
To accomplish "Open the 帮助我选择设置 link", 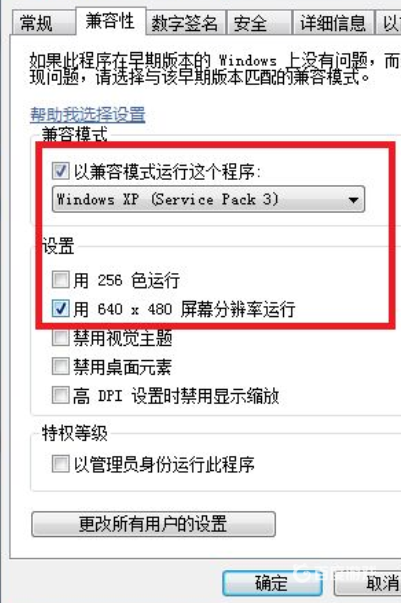I will tap(88, 115).
